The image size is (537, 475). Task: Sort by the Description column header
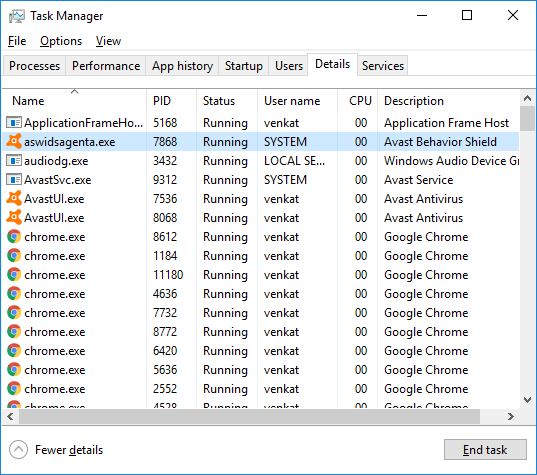pyautogui.click(x=449, y=101)
